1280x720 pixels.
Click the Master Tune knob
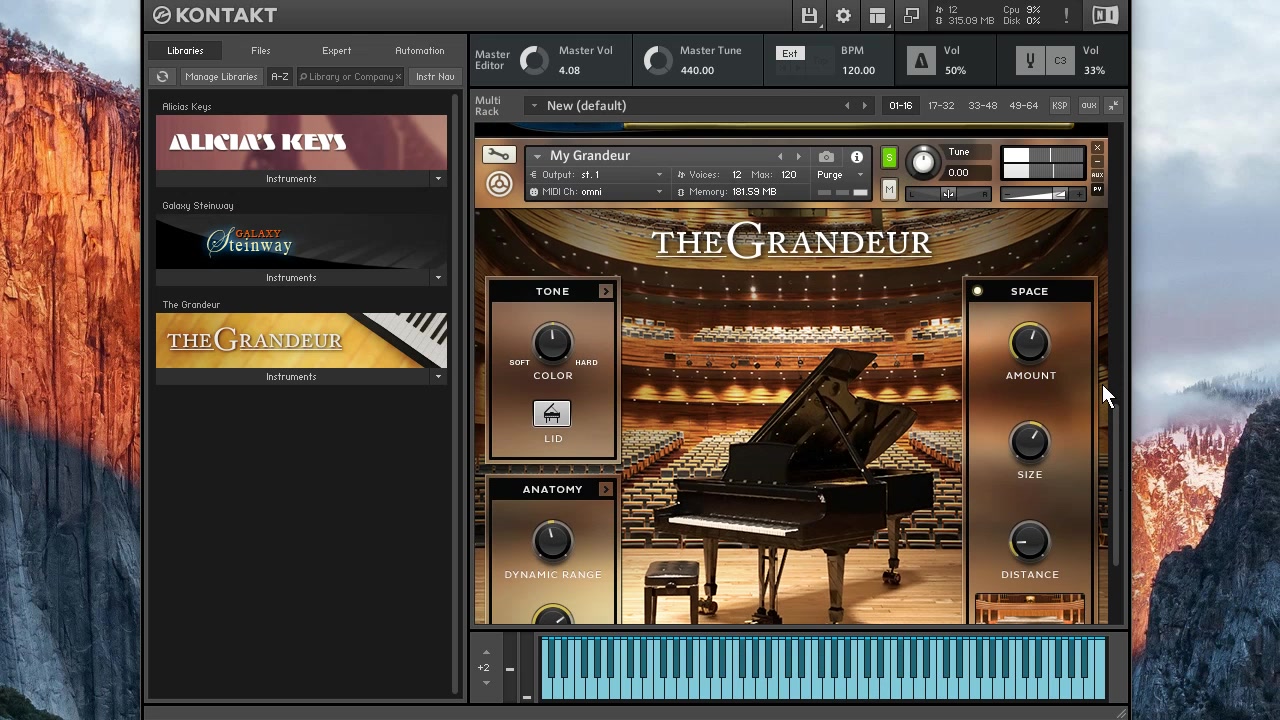coord(657,61)
